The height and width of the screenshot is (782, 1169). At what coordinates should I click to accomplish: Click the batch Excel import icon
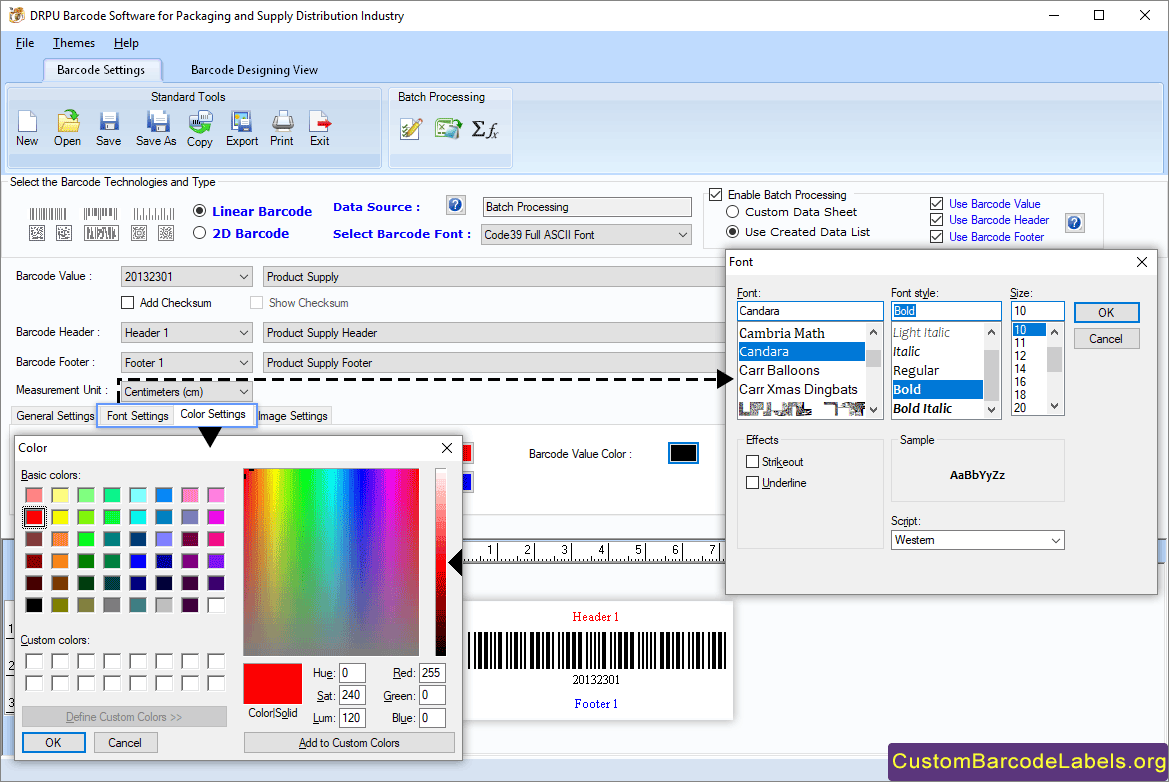tap(448, 129)
